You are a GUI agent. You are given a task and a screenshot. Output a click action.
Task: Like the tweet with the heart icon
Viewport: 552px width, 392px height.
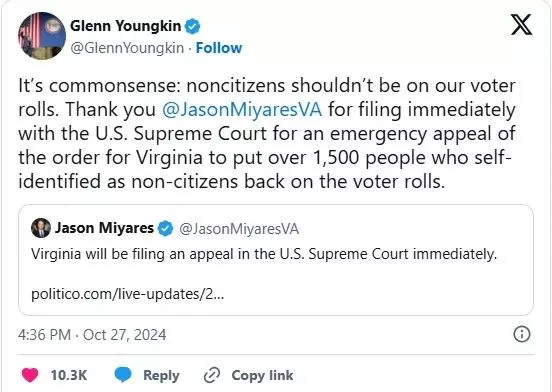[30, 375]
